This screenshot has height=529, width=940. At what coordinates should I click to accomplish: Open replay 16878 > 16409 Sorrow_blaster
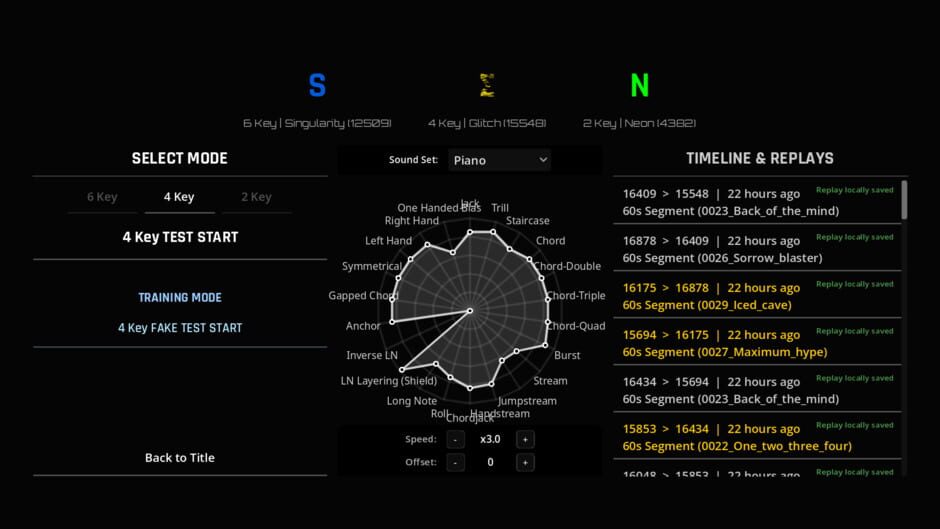coord(757,249)
